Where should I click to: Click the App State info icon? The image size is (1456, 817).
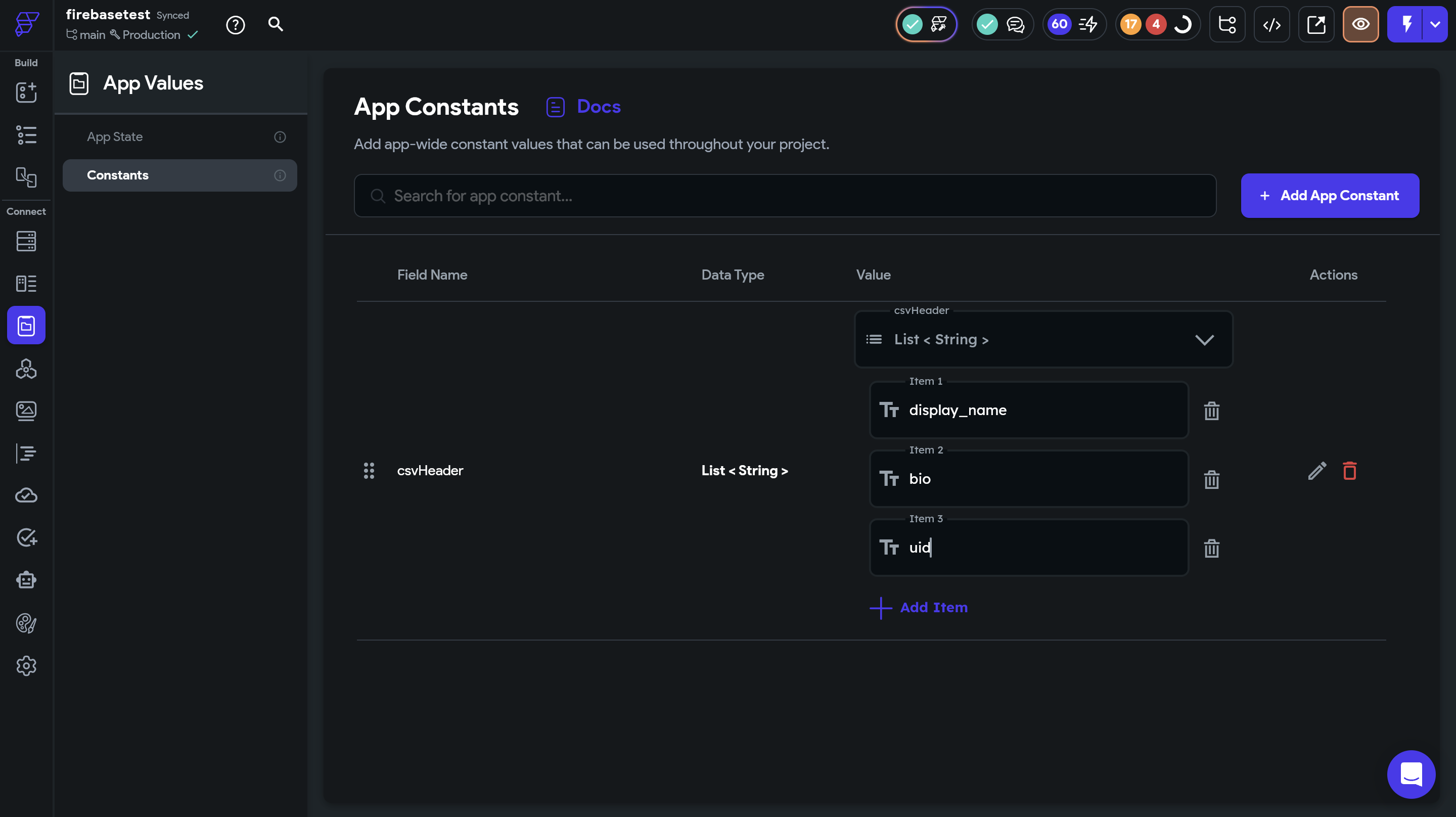(280, 137)
